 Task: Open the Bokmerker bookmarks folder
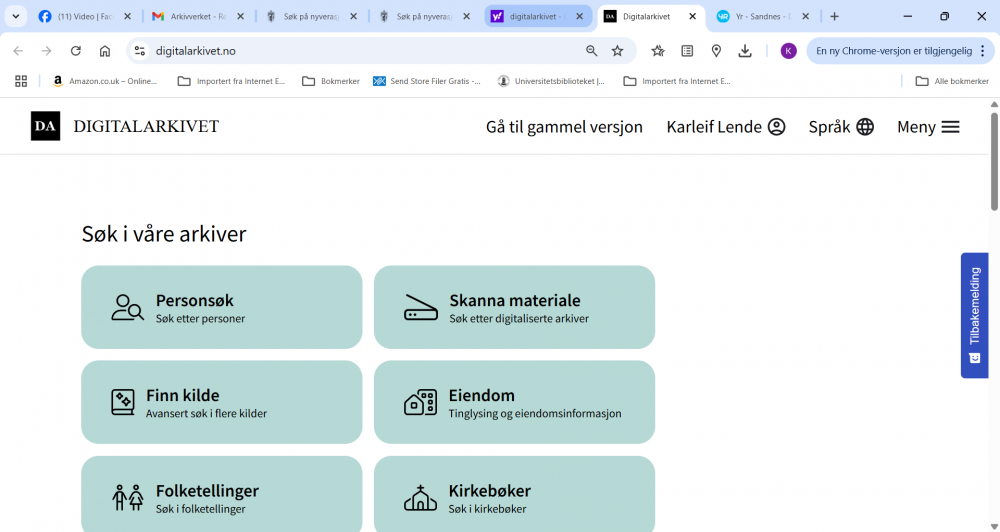tap(330, 81)
